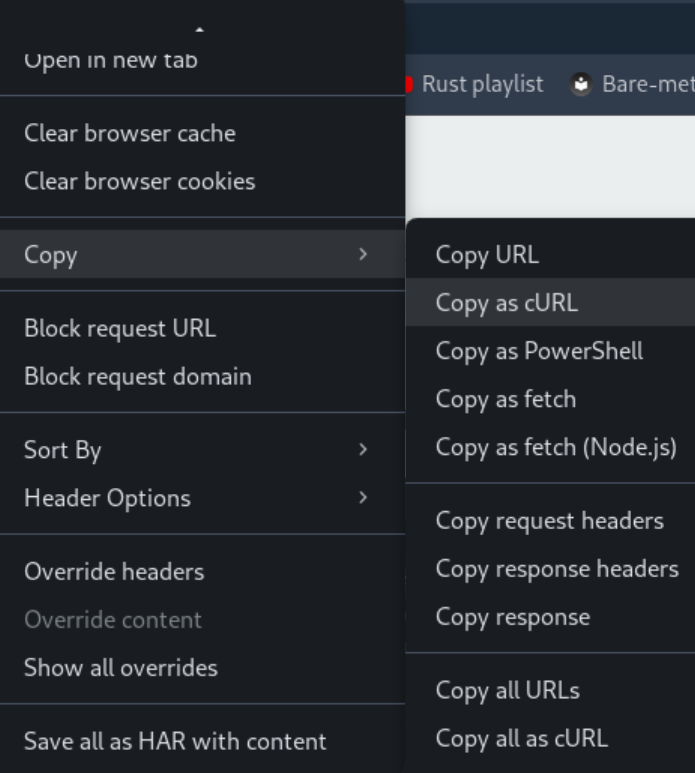This screenshot has height=773, width=695.
Task: Select Copy as fetch (Node.js)
Action: pos(556,447)
